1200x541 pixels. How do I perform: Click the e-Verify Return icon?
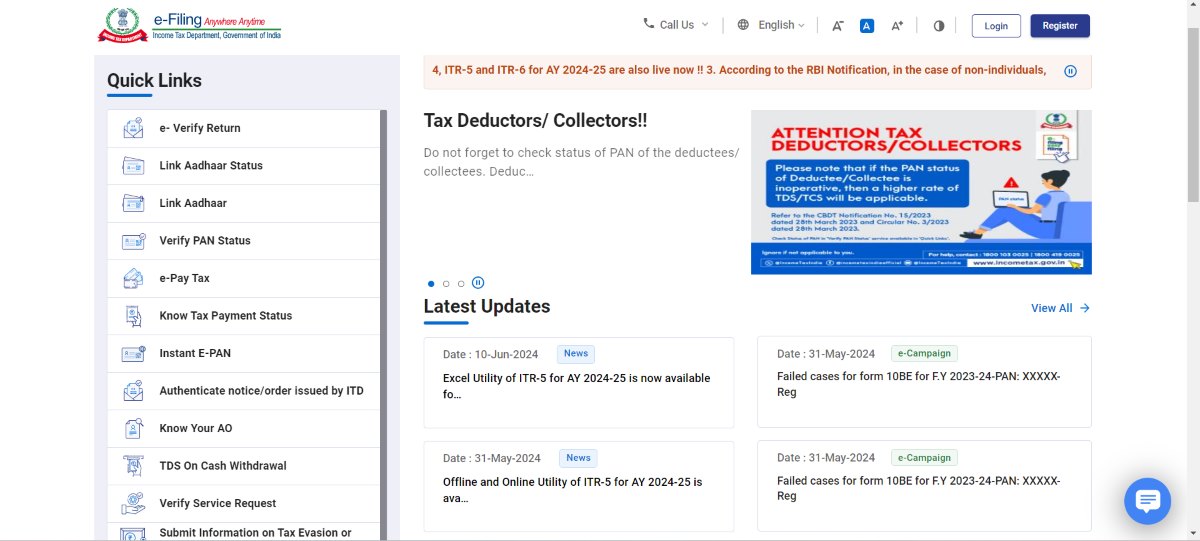pyautogui.click(x=133, y=128)
